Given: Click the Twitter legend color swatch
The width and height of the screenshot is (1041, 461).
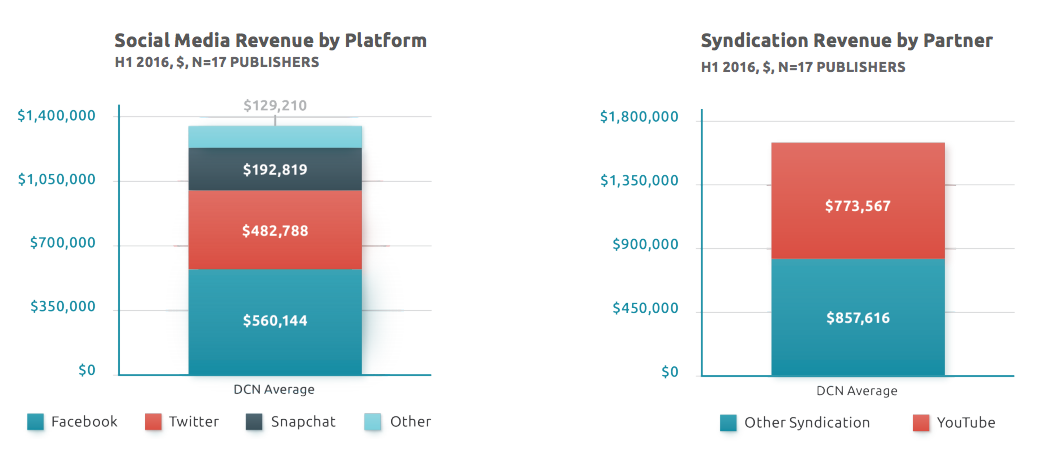Looking at the screenshot, I should (153, 422).
